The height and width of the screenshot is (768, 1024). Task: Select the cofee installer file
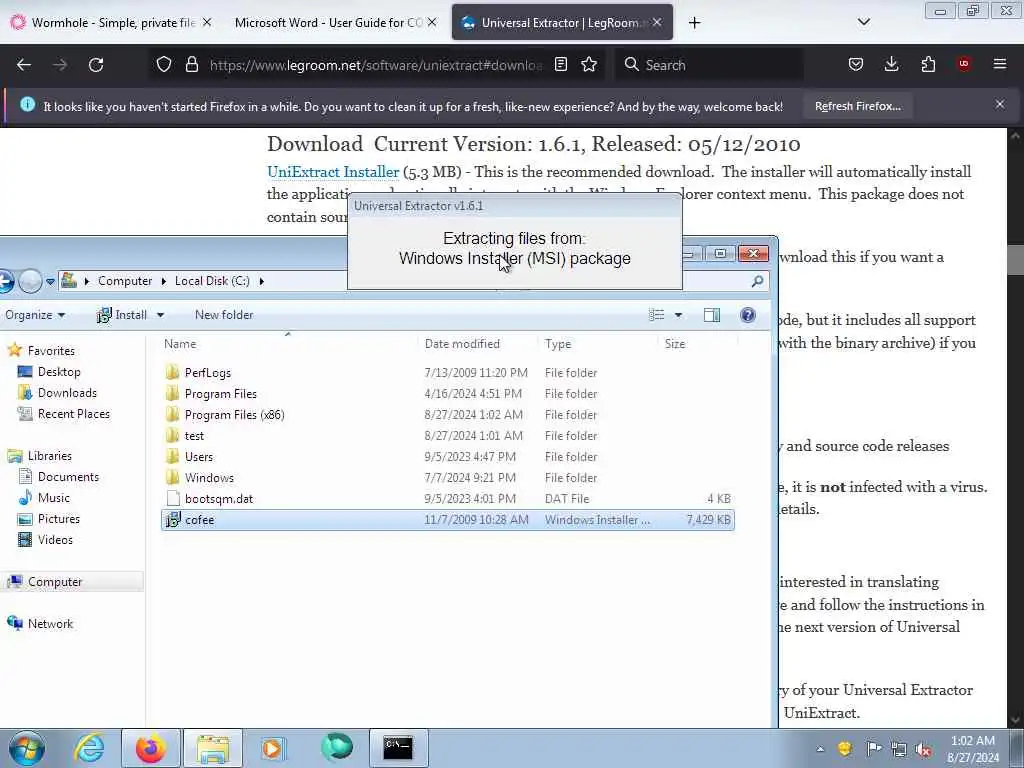(447, 520)
